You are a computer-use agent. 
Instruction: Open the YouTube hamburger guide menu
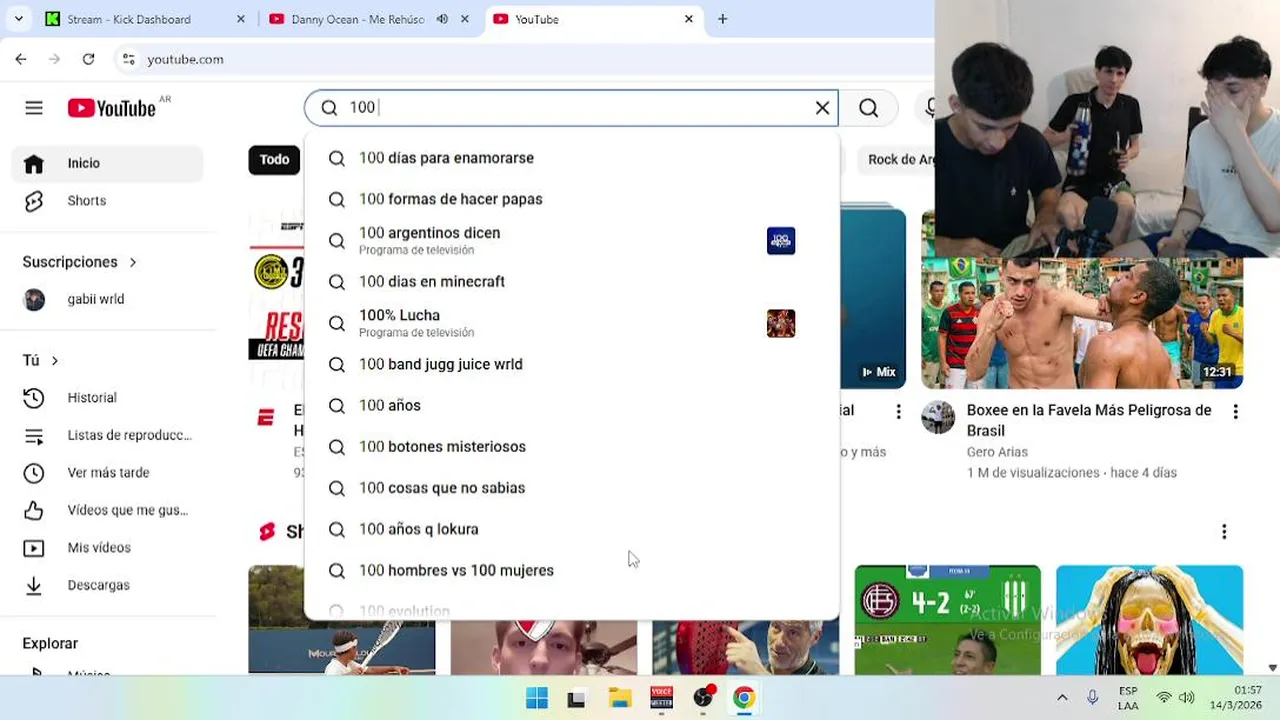[x=34, y=108]
